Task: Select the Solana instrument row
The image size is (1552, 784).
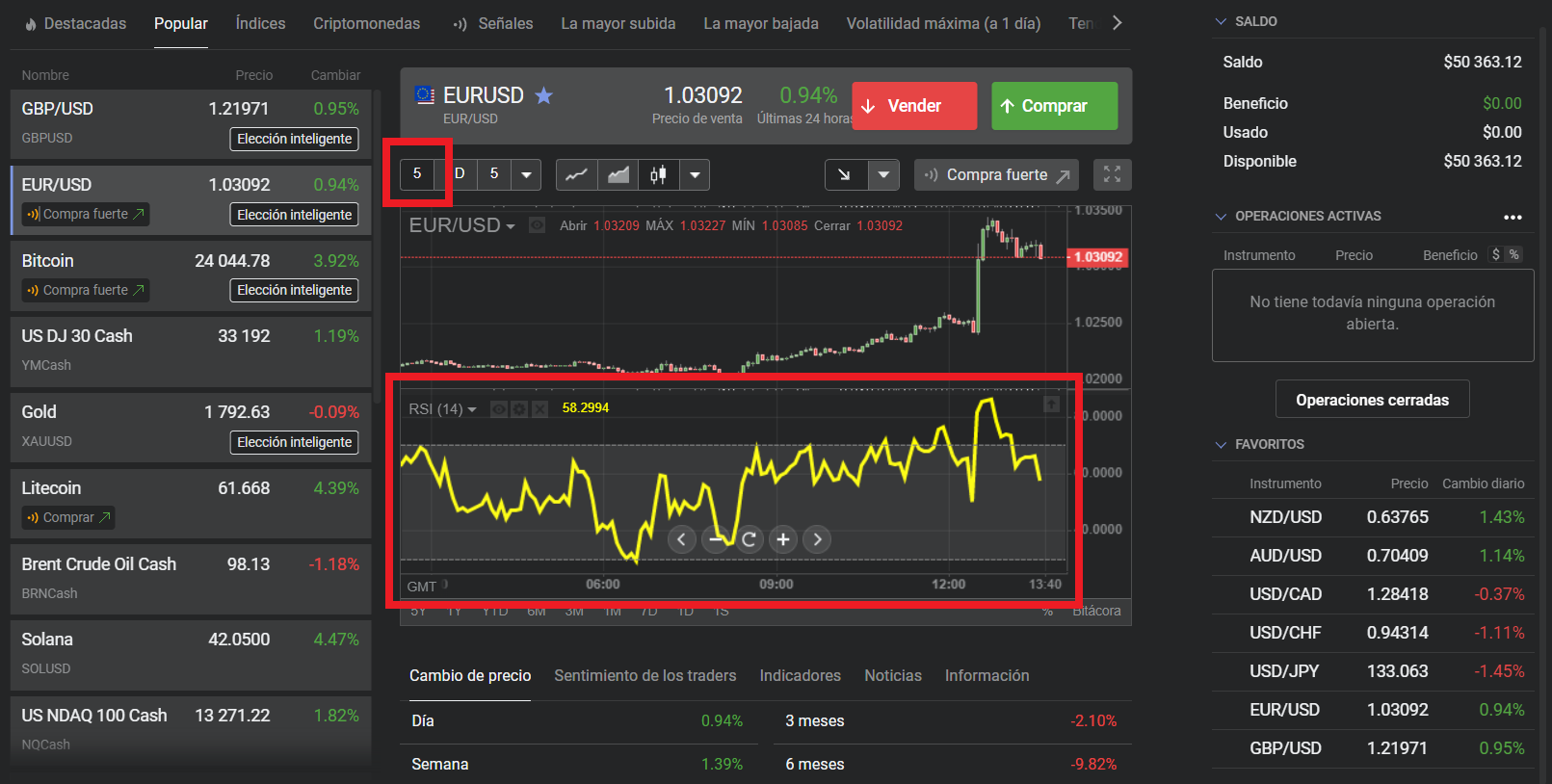Action: point(191,654)
